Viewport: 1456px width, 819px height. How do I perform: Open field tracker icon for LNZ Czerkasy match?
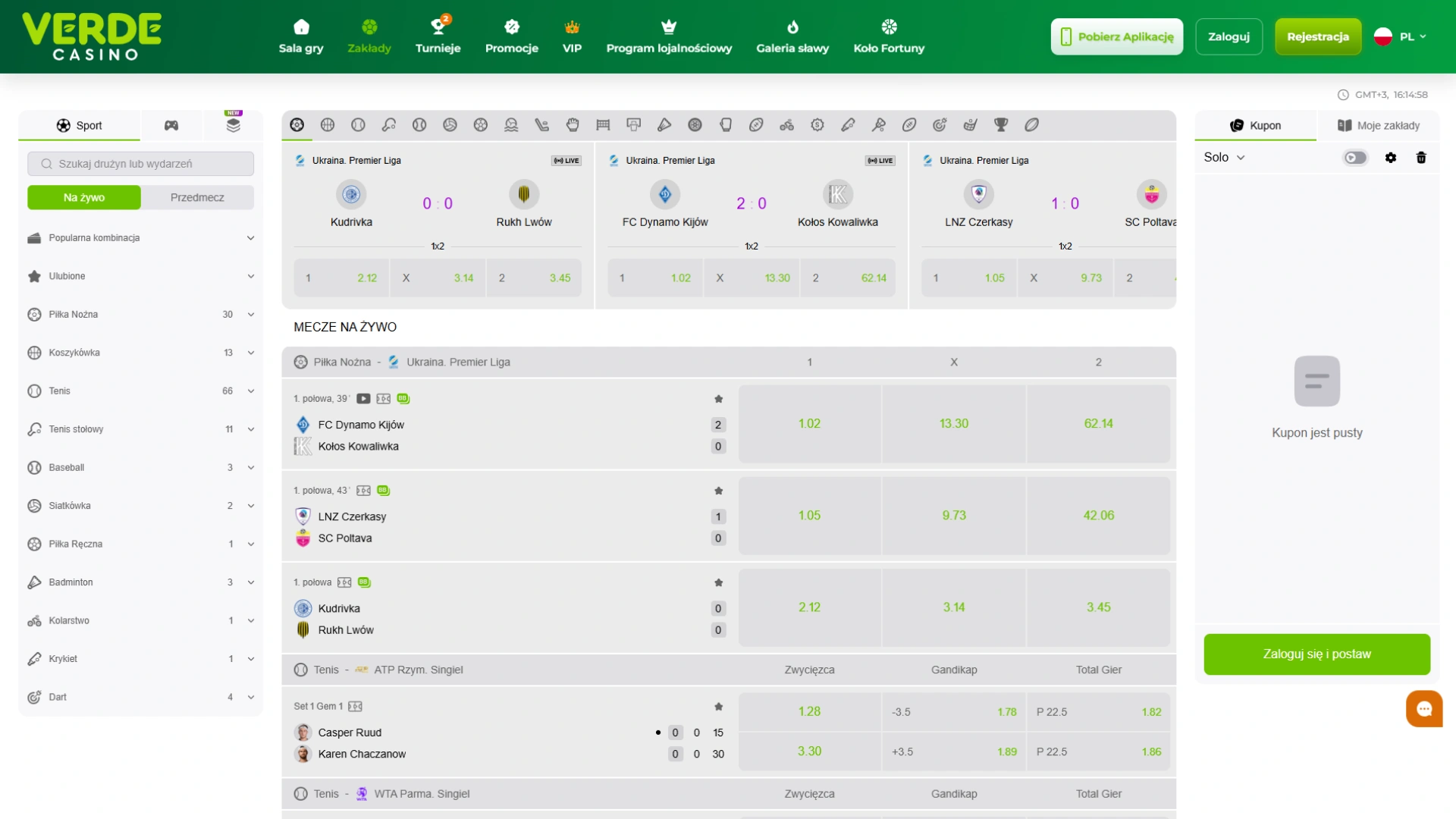363,491
